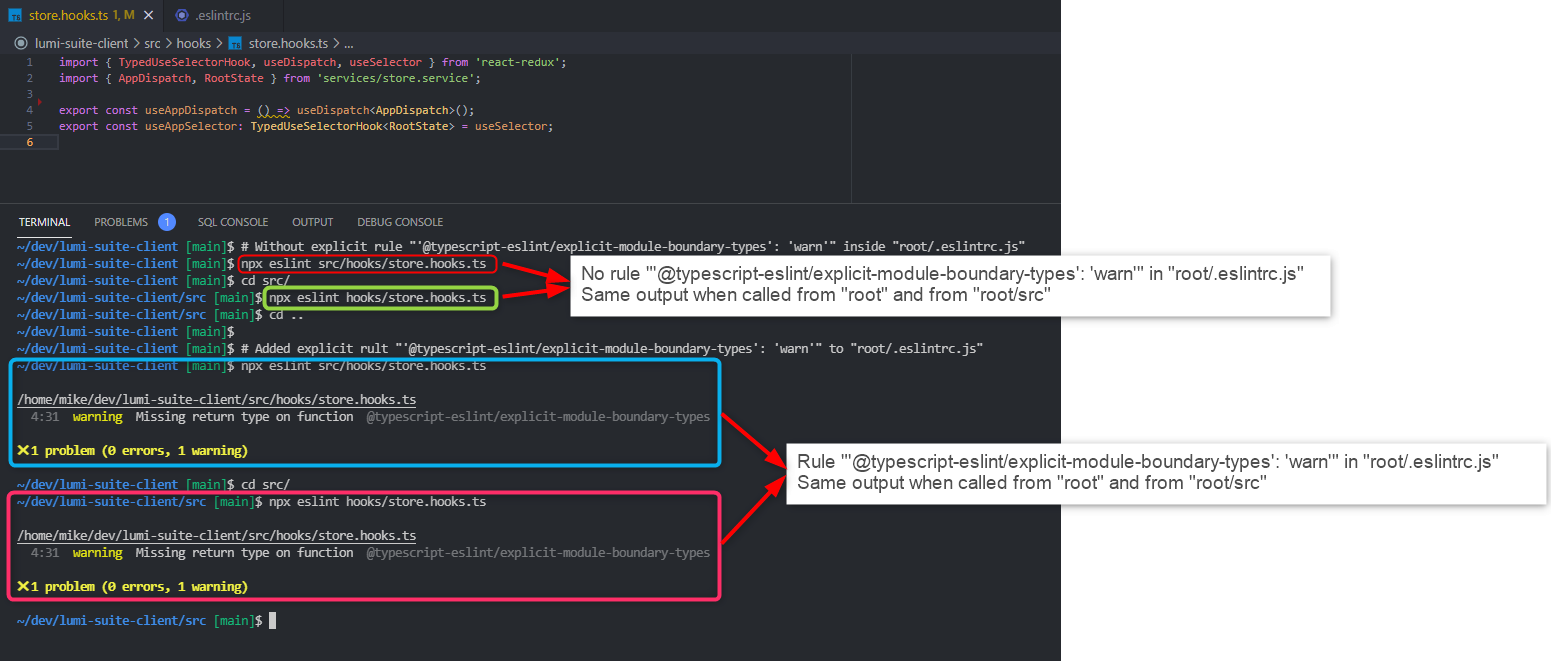Click line number 5 in the gutter
1551x661 pixels.
point(29,125)
